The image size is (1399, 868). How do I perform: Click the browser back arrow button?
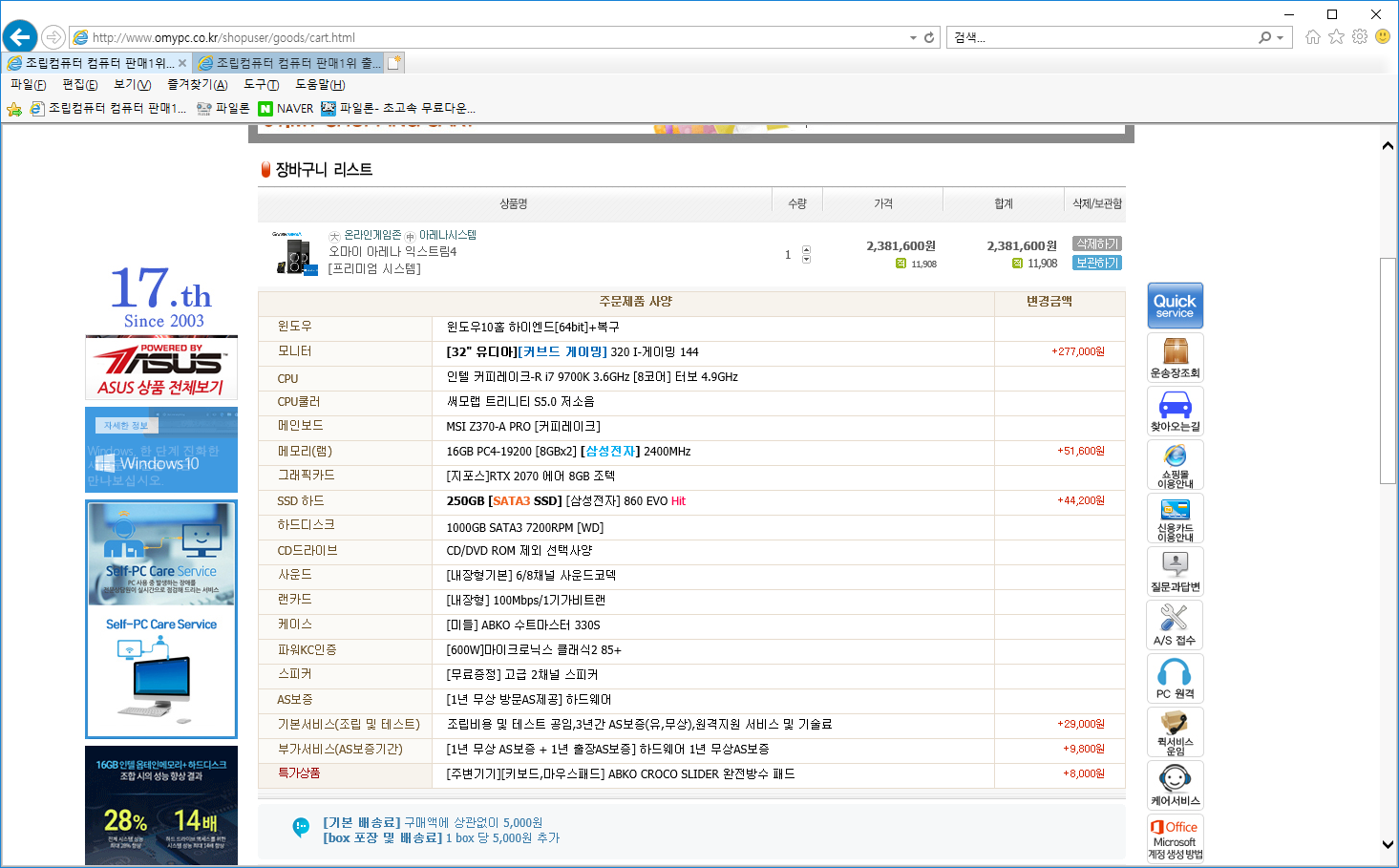[19, 37]
